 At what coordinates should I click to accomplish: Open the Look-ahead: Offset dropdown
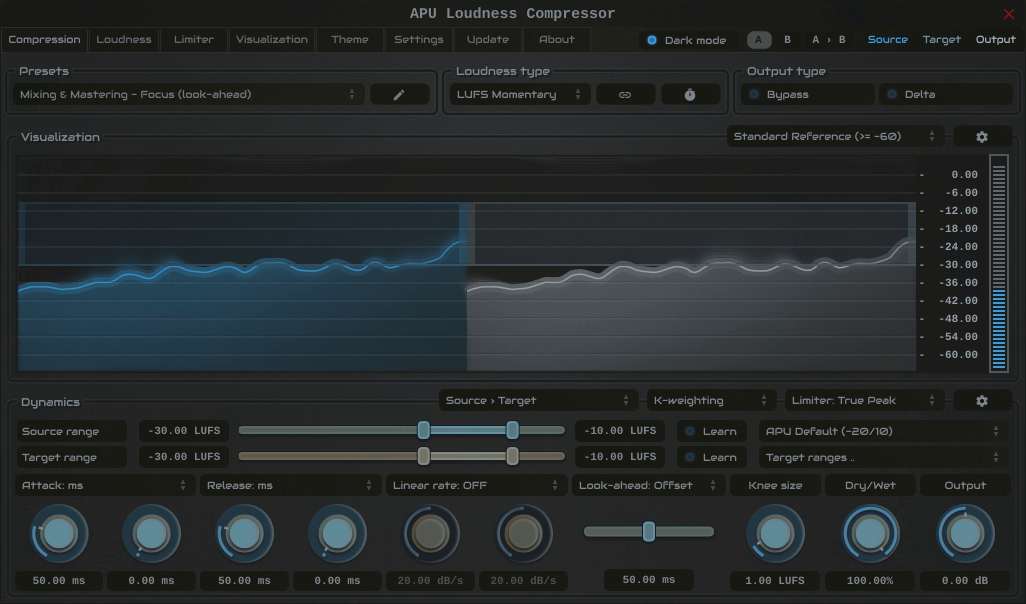click(x=648, y=486)
